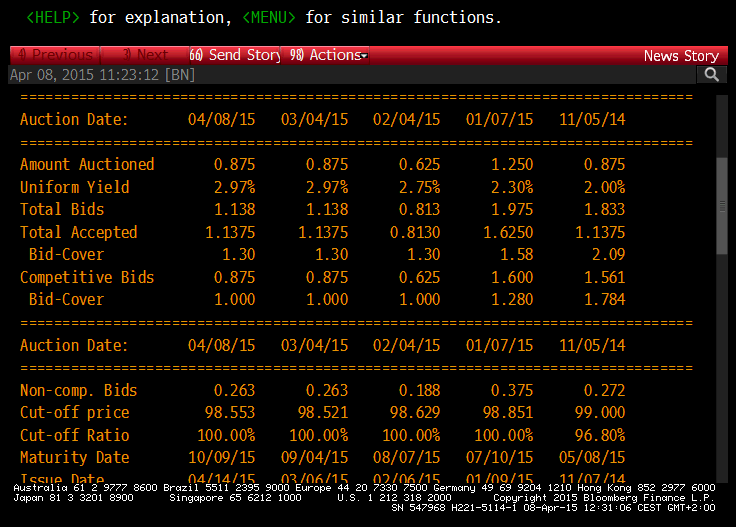The height and width of the screenshot is (527, 736).
Task: Click the Cut-off price 98.553
Action: [x=230, y=412]
